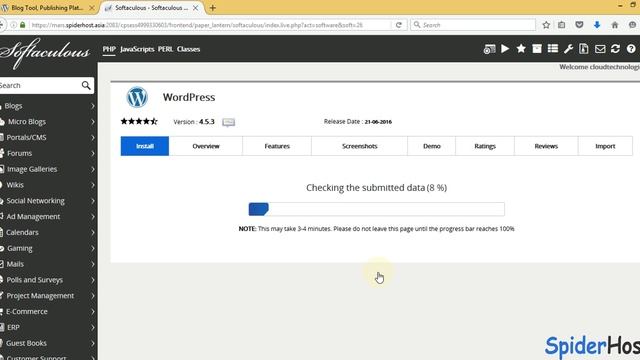640x360 pixels.
Task: Go to browser home page icon
Action: [615, 25]
